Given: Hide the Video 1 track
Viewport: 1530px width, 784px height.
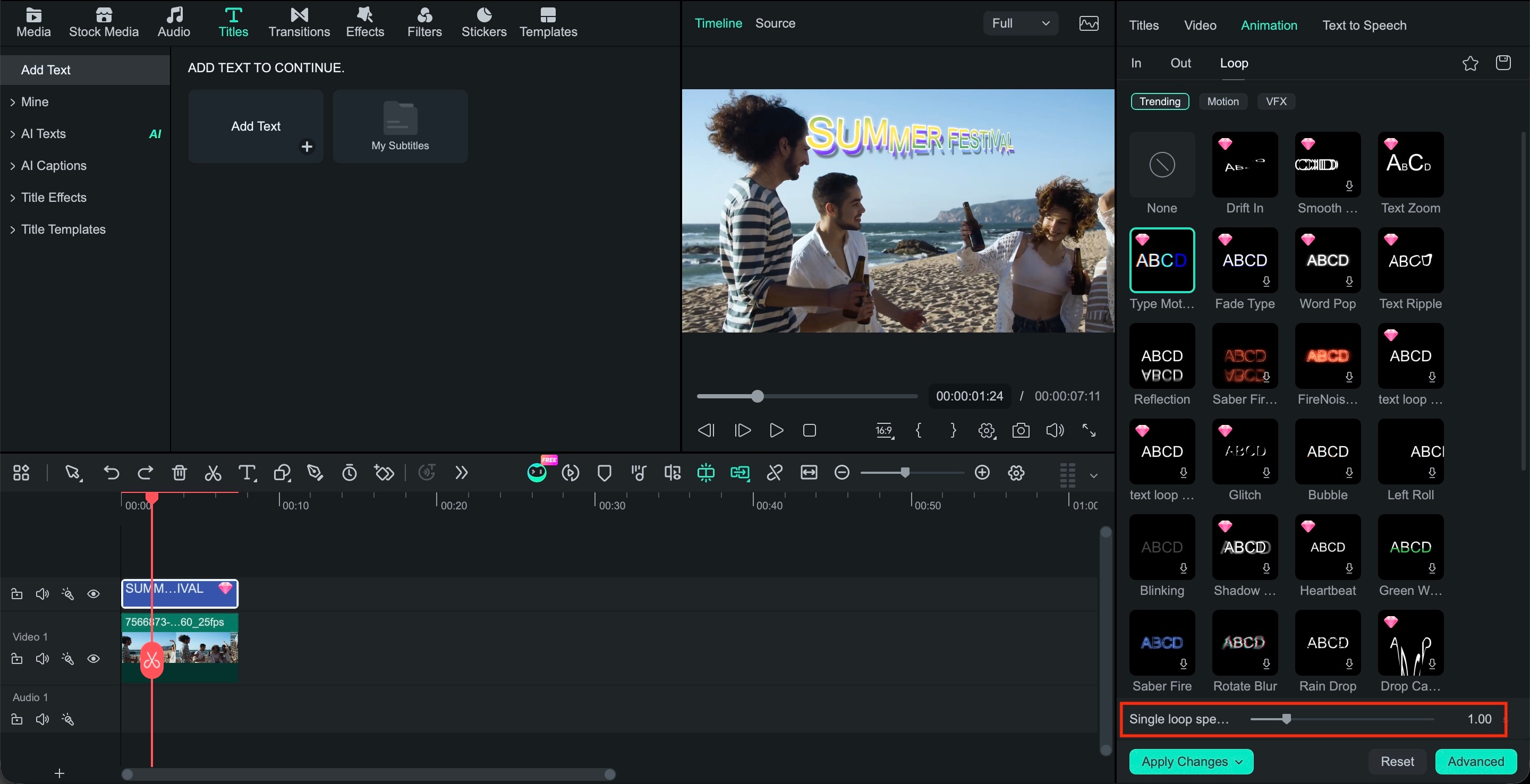Looking at the screenshot, I should [93, 659].
